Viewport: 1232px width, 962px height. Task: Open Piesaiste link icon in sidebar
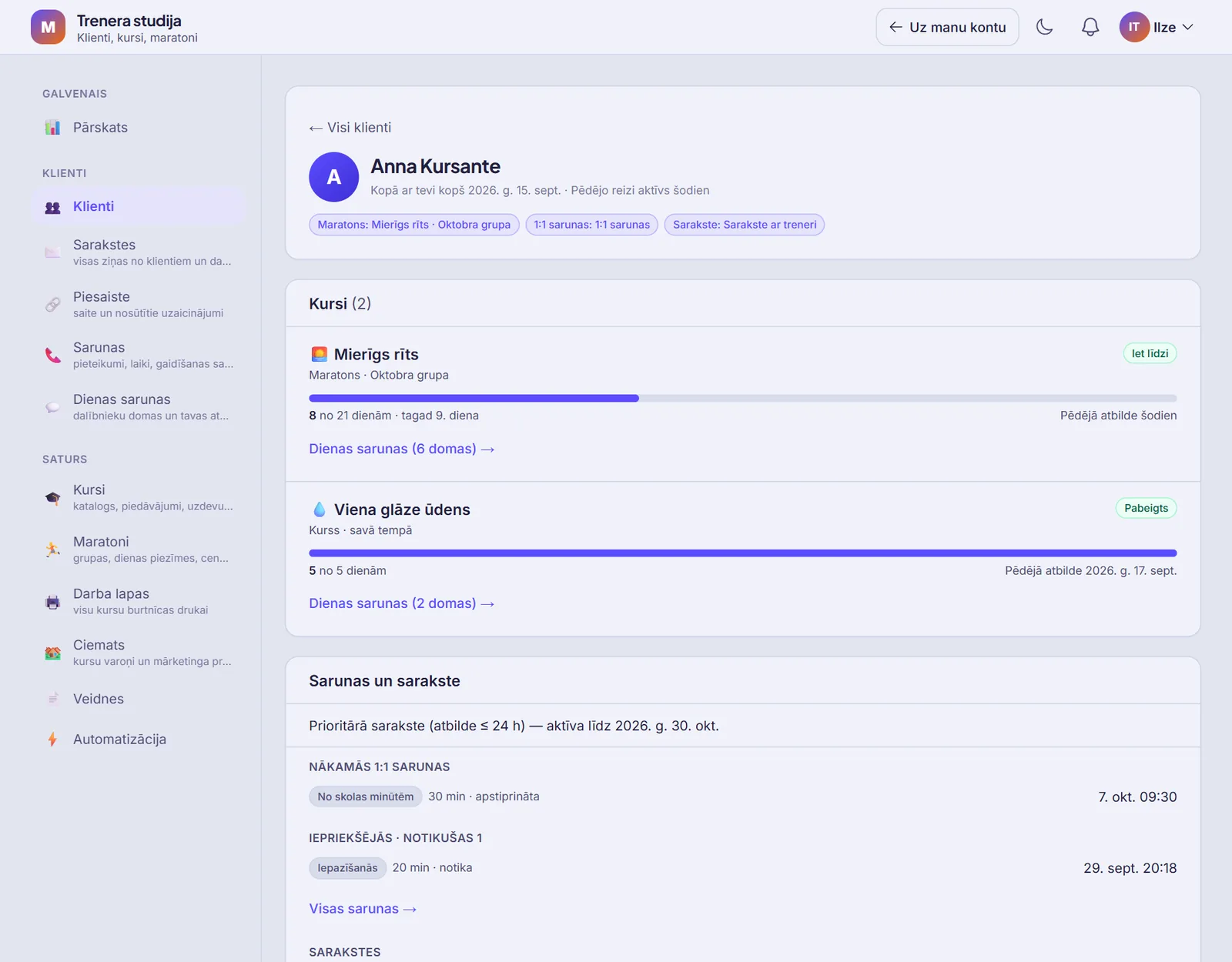coord(52,304)
